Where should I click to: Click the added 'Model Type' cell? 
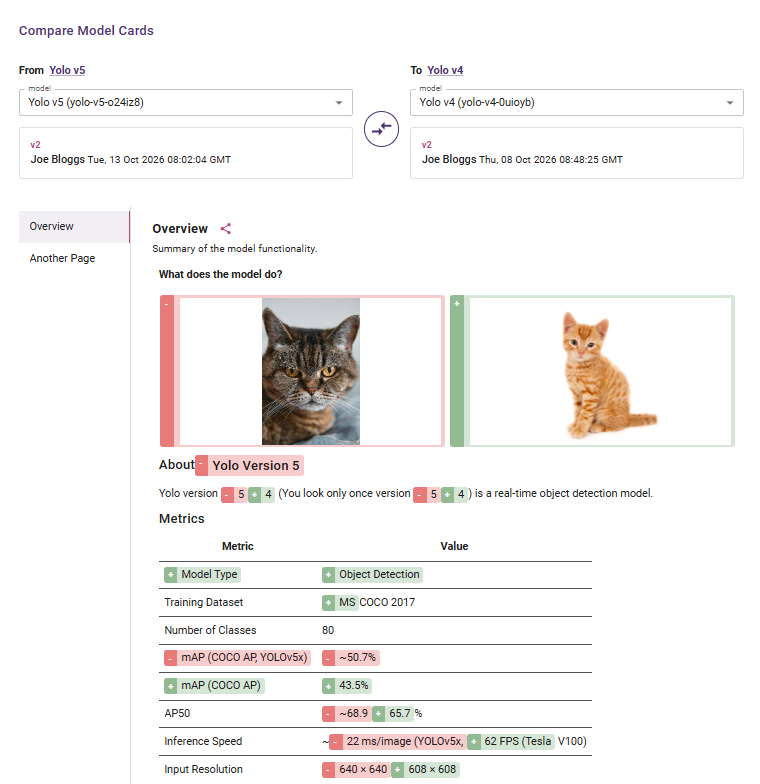click(x=202, y=574)
